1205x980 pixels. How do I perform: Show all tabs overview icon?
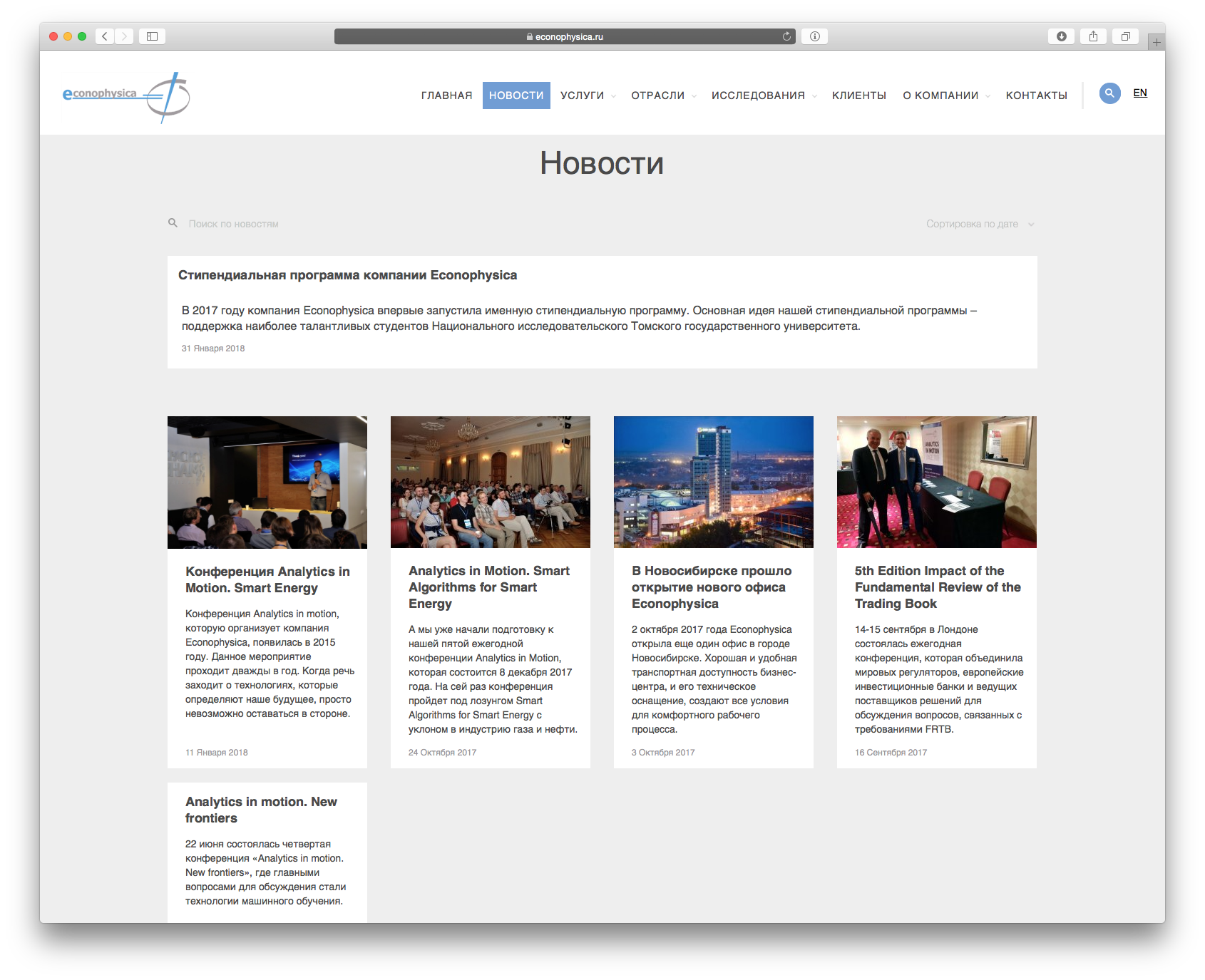coord(1125,36)
